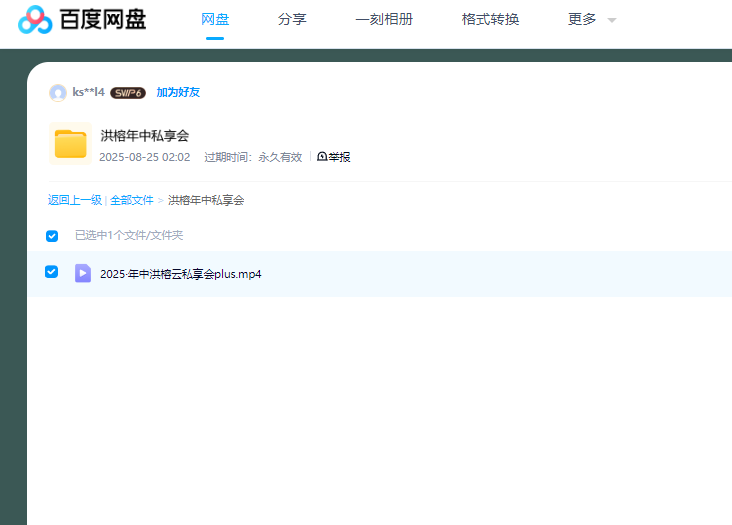Open the file 2025·年中洪榕云私享会plus.mp4
732x525 pixels.
click(181, 274)
